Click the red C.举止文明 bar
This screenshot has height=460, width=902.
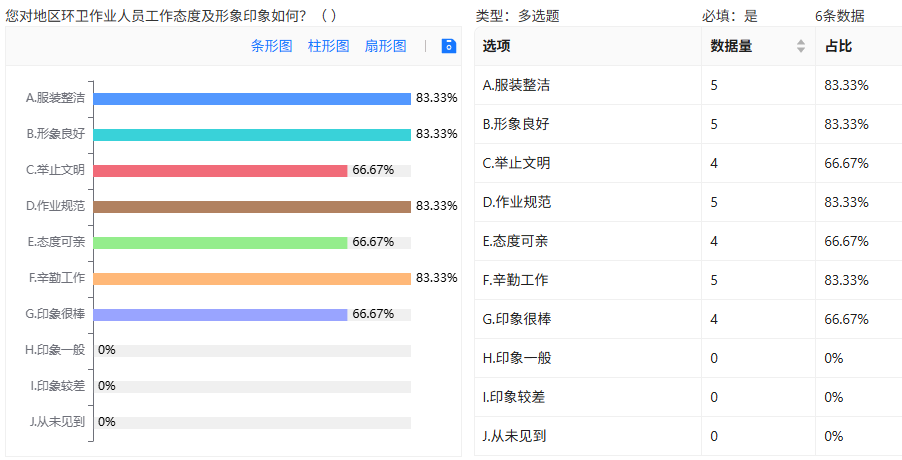click(220, 170)
